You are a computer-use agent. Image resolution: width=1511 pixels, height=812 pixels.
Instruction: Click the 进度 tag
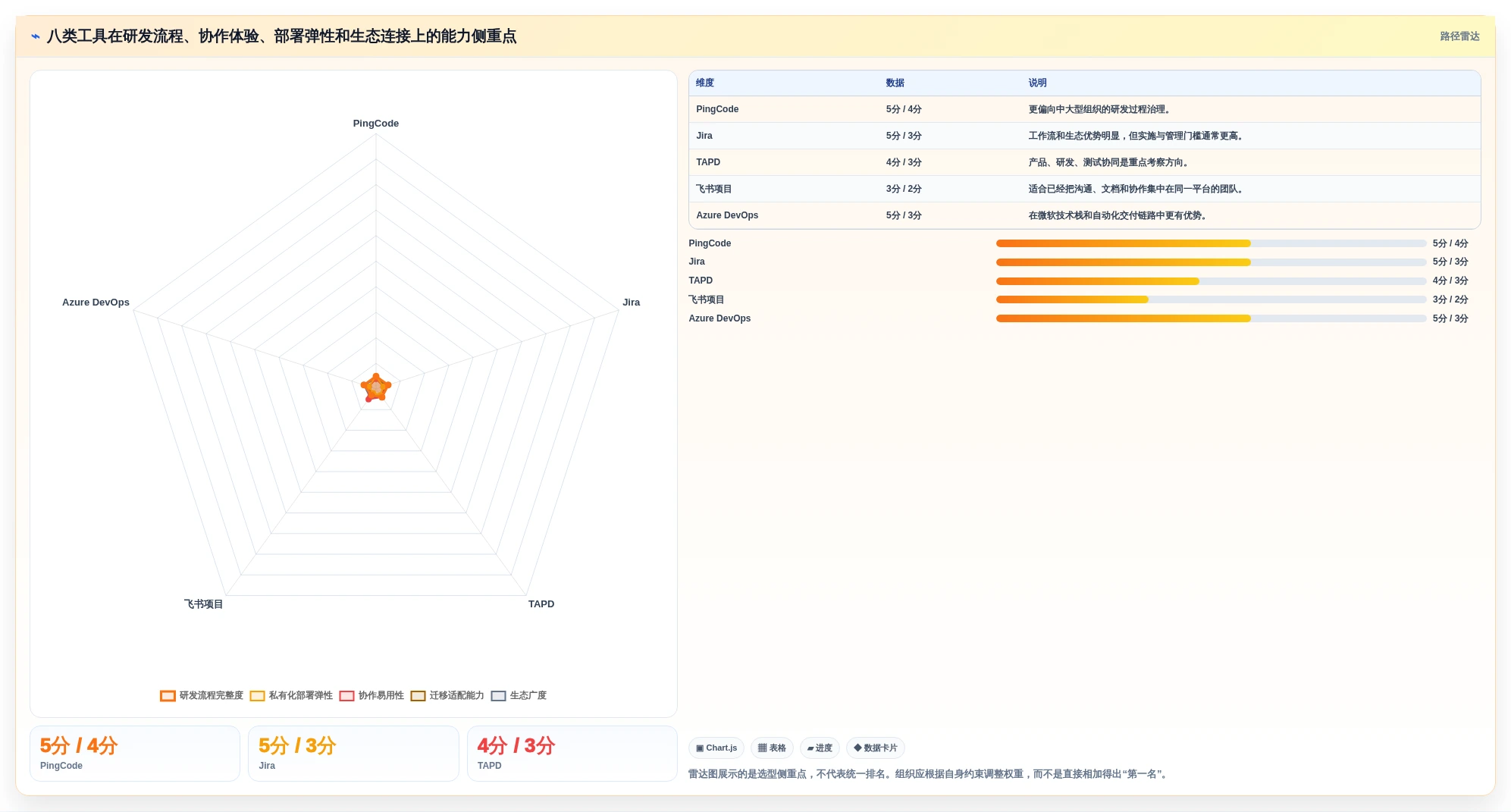(820, 748)
